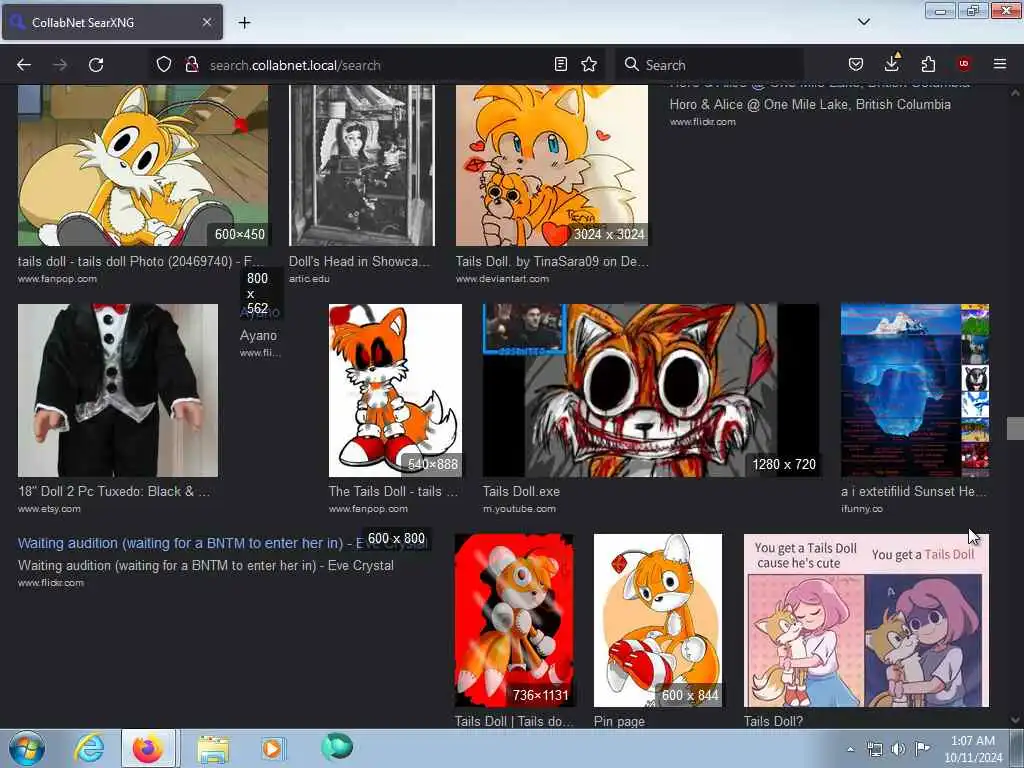Click 'www.deviantart.com' source text
The image size is (1024, 768).
(502, 279)
